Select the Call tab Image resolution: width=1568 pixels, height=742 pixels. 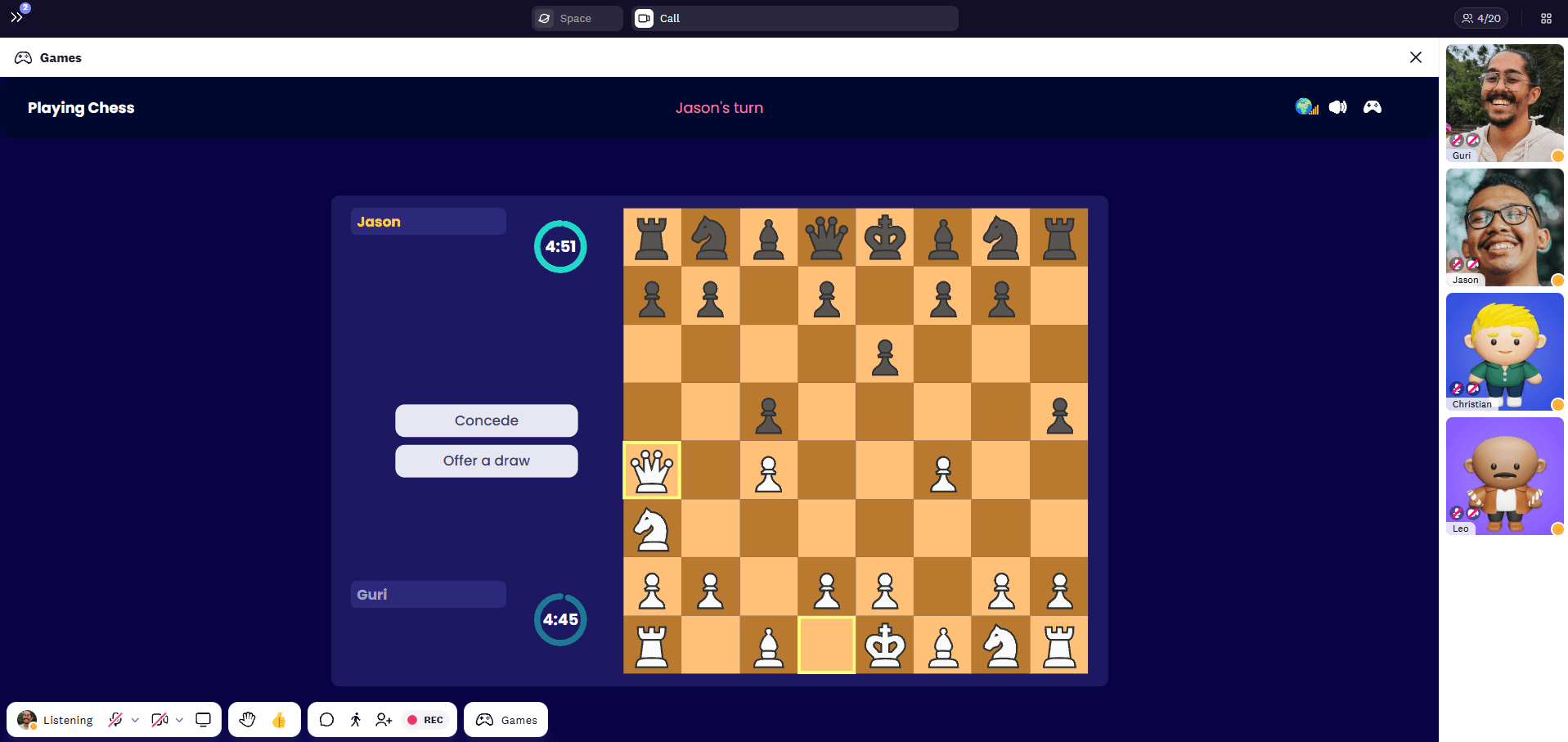pyautogui.click(x=793, y=18)
